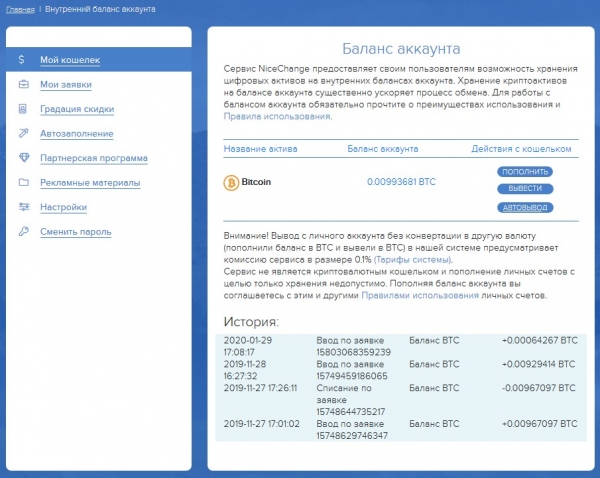Open Партнерская программа page
The image size is (600, 478).
tap(94, 158)
